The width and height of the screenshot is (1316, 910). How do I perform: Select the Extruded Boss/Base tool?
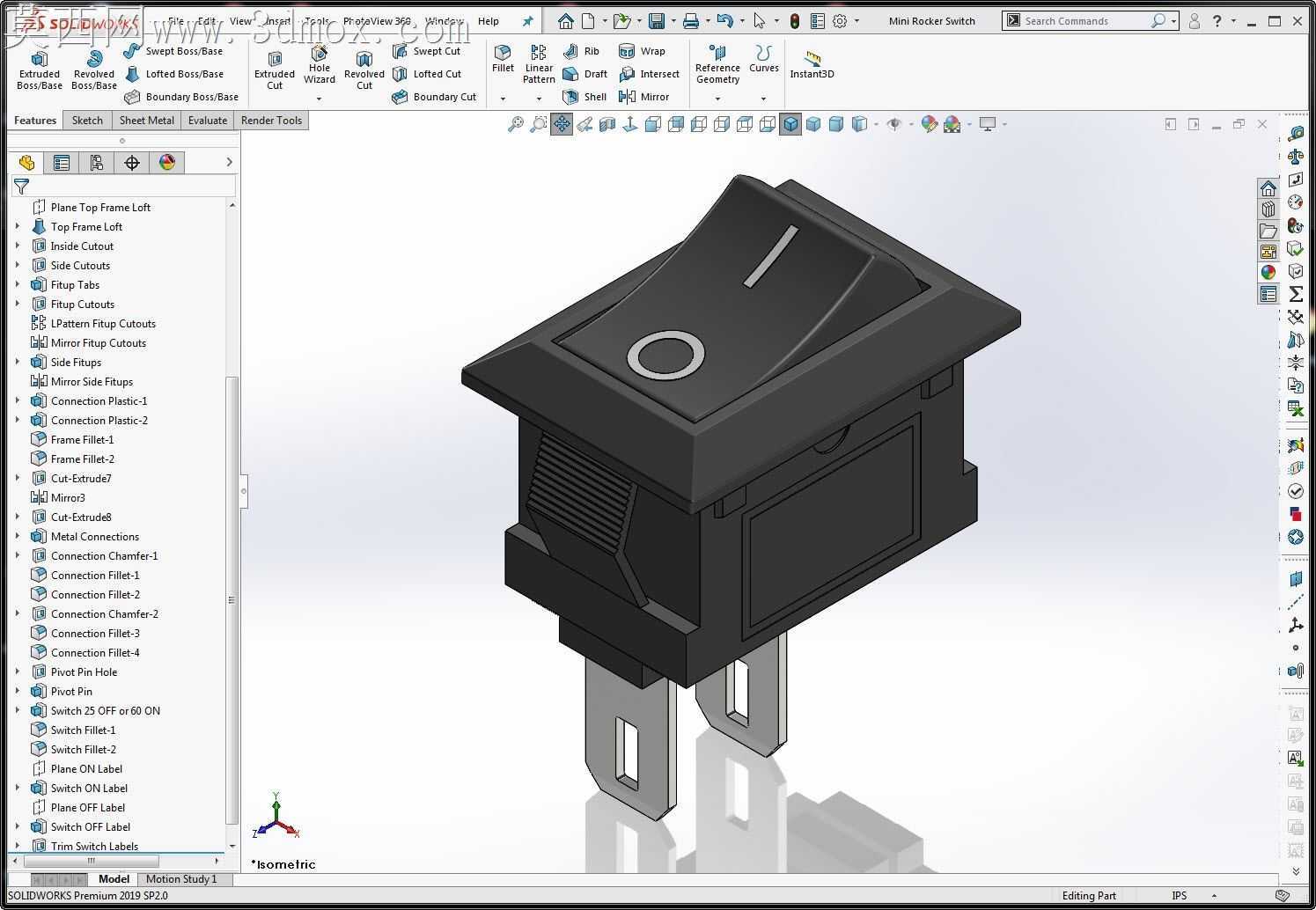point(40,70)
